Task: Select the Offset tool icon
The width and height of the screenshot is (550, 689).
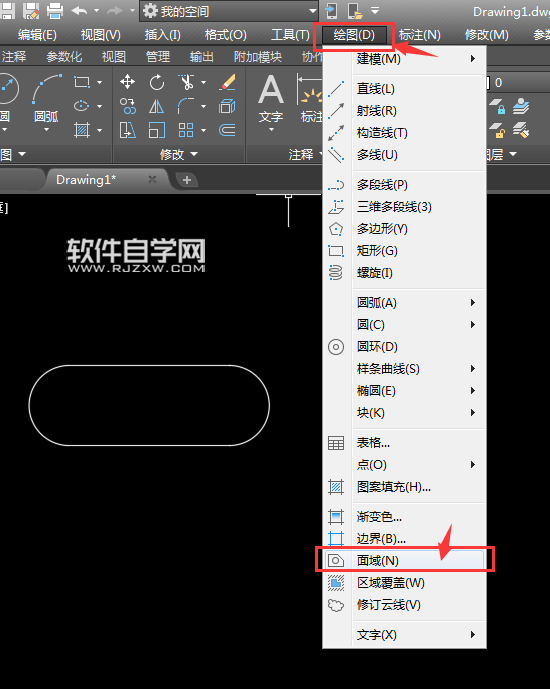Action: [x=228, y=130]
